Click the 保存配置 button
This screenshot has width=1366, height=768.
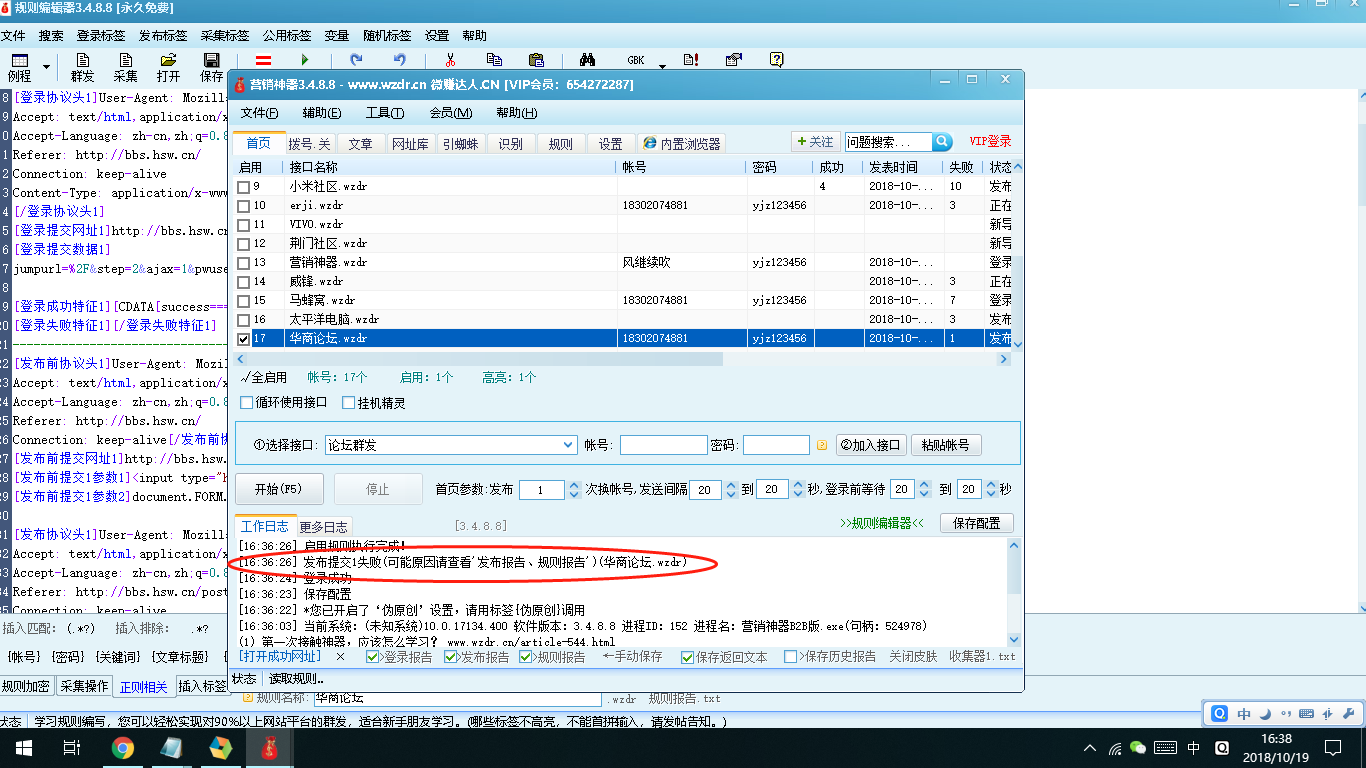point(976,523)
